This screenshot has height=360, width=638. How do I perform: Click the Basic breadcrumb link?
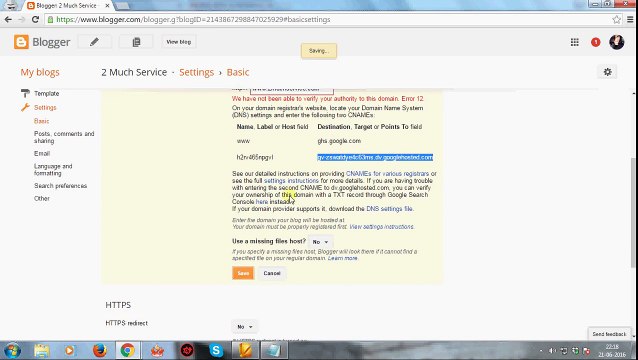238,72
